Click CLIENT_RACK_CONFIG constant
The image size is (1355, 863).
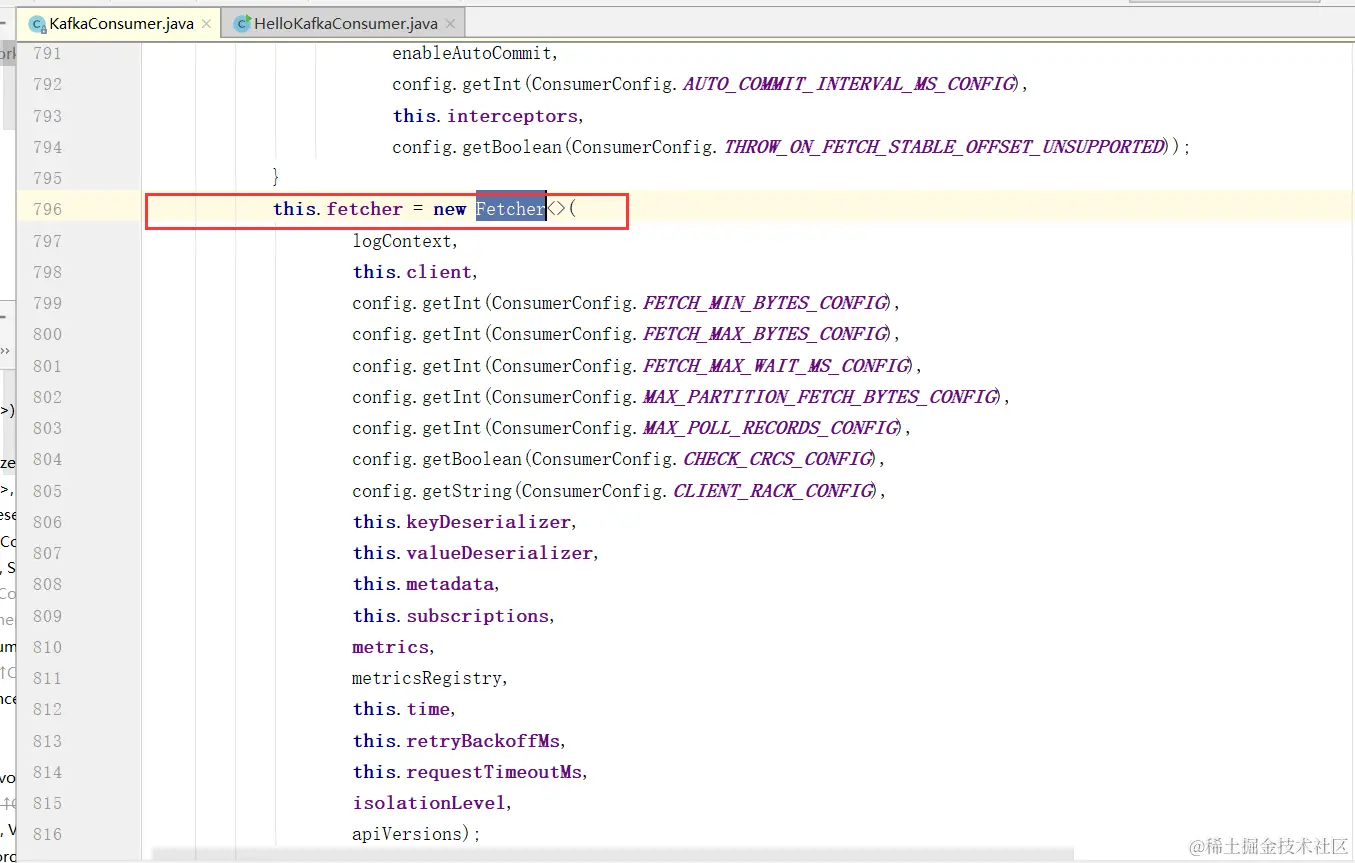[x=774, y=490]
